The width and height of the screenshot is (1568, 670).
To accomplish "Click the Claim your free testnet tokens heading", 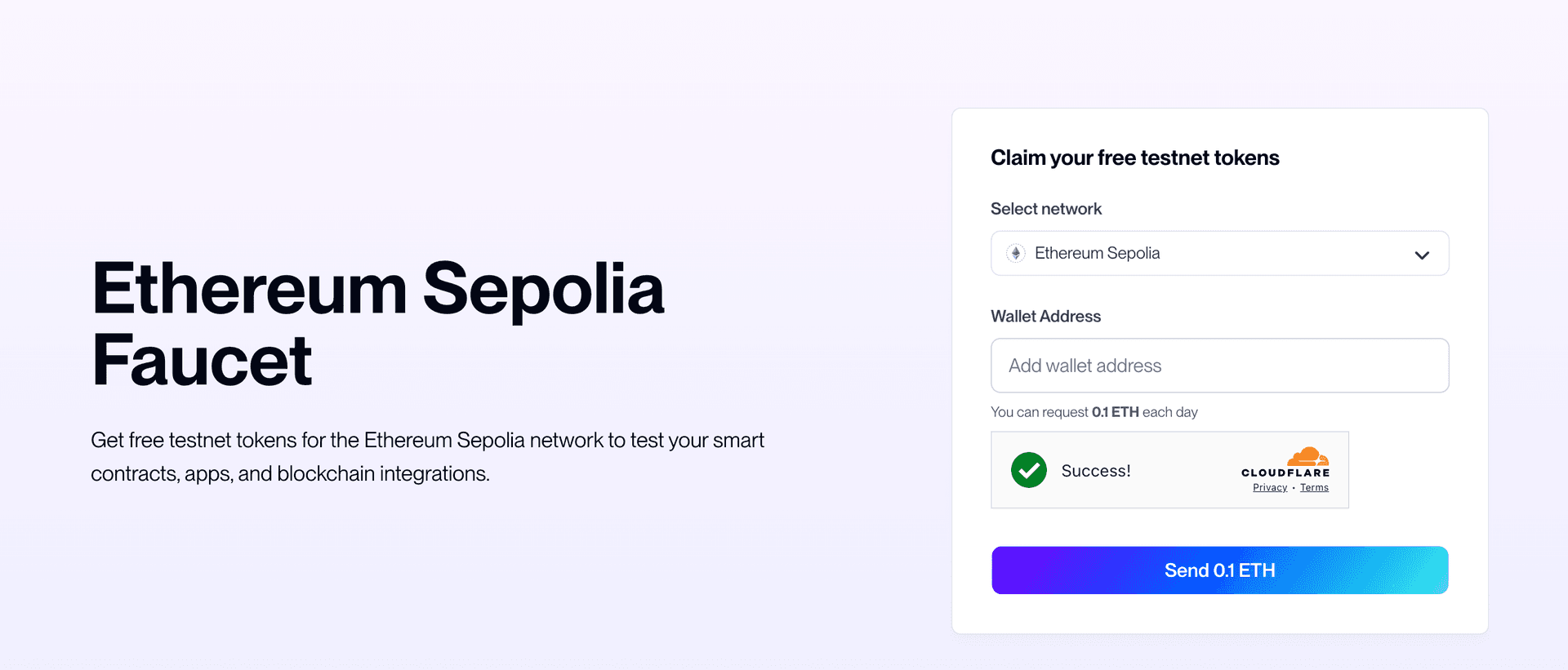I will pyautogui.click(x=1134, y=158).
